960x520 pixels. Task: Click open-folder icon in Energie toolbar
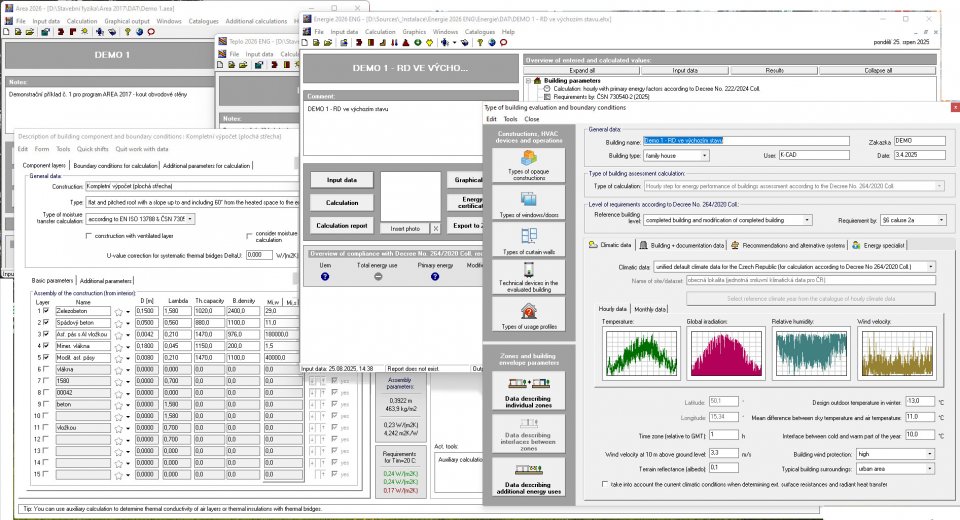pyautogui.click(x=328, y=42)
